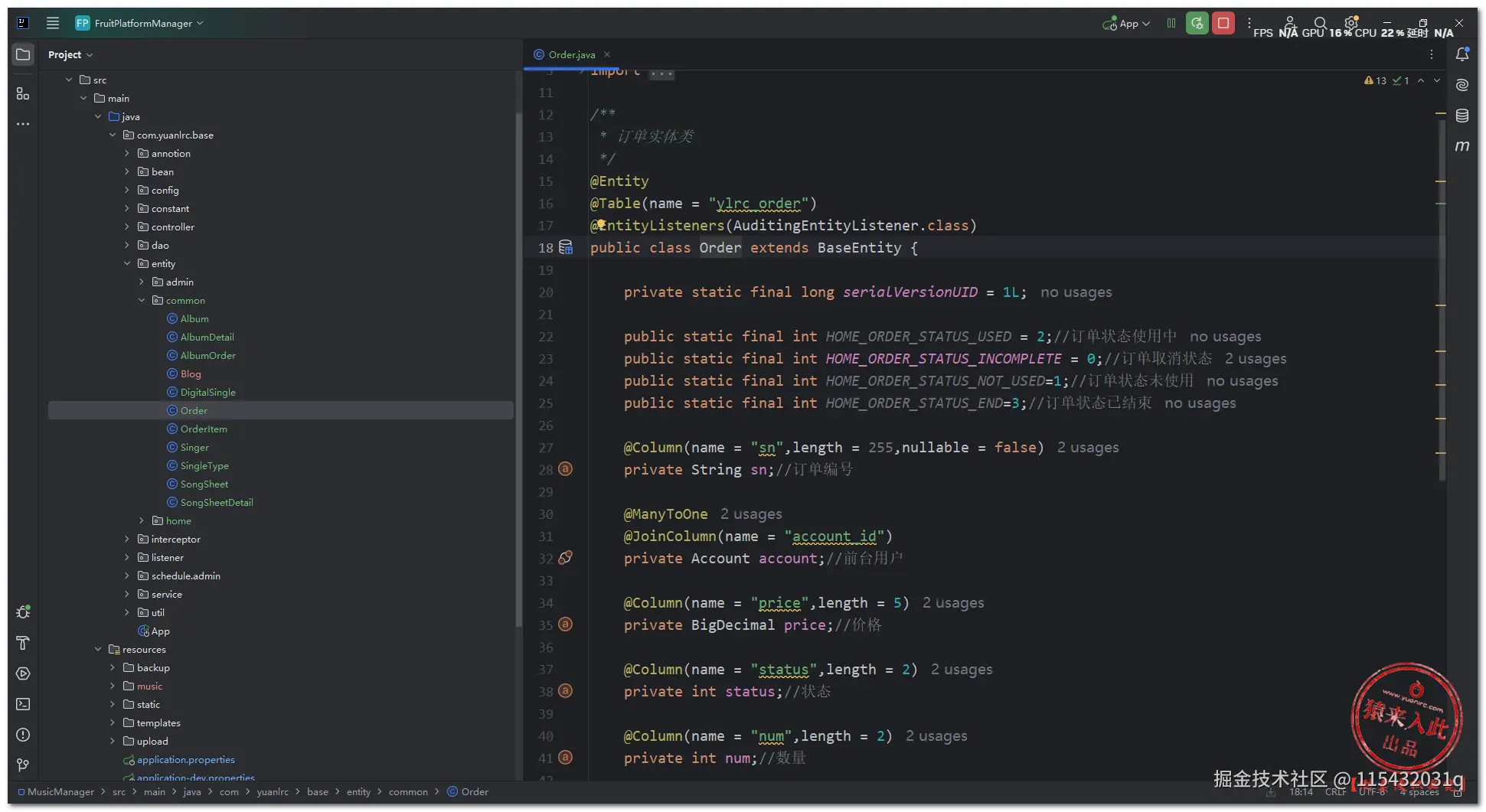Click the common breadcrumb
This screenshot has height=812, width=1486.
click(x=408, y=791)
